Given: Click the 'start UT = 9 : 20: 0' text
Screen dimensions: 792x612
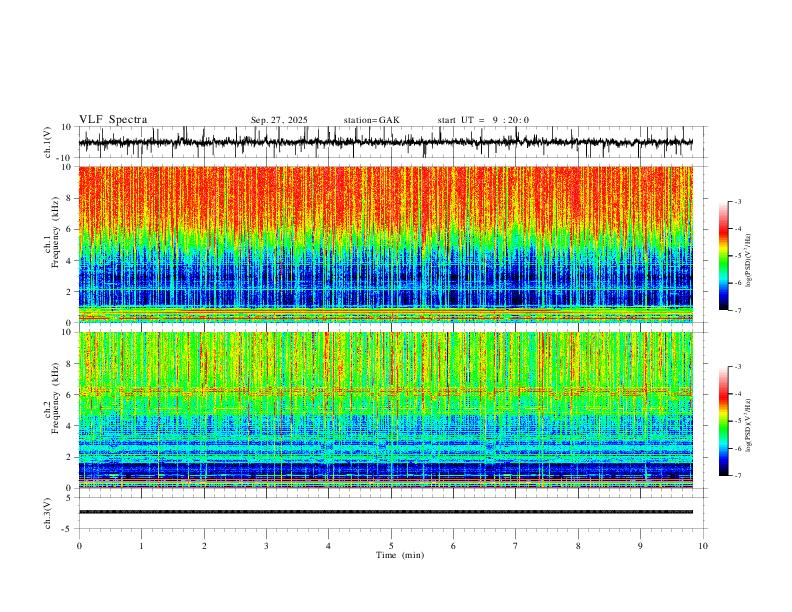Looking at the screenshot, I should [483, 120].
